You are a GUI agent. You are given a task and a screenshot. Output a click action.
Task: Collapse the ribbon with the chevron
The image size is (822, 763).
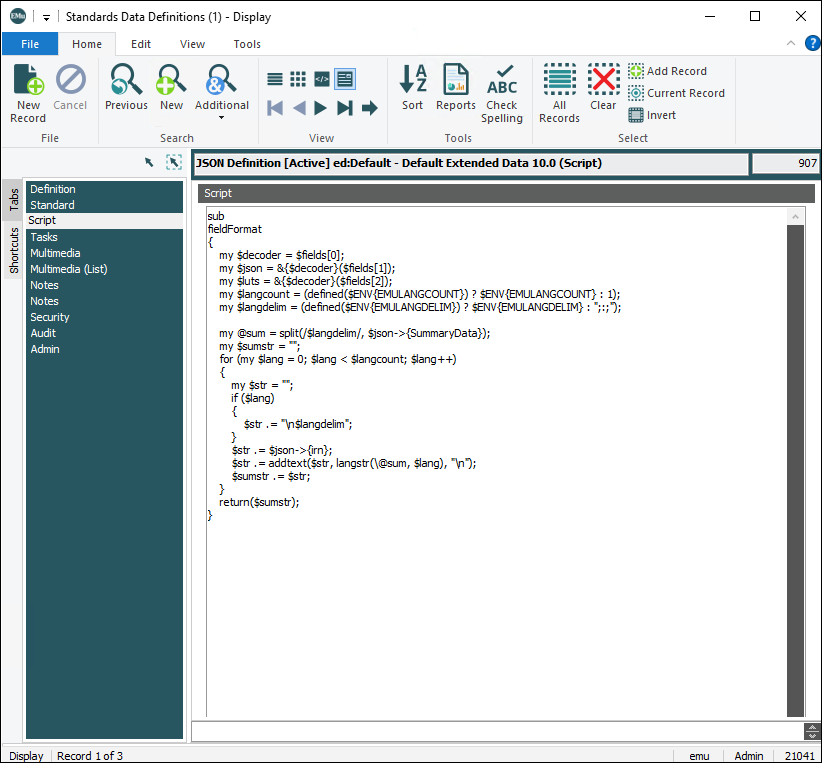[x=790, y=44]
